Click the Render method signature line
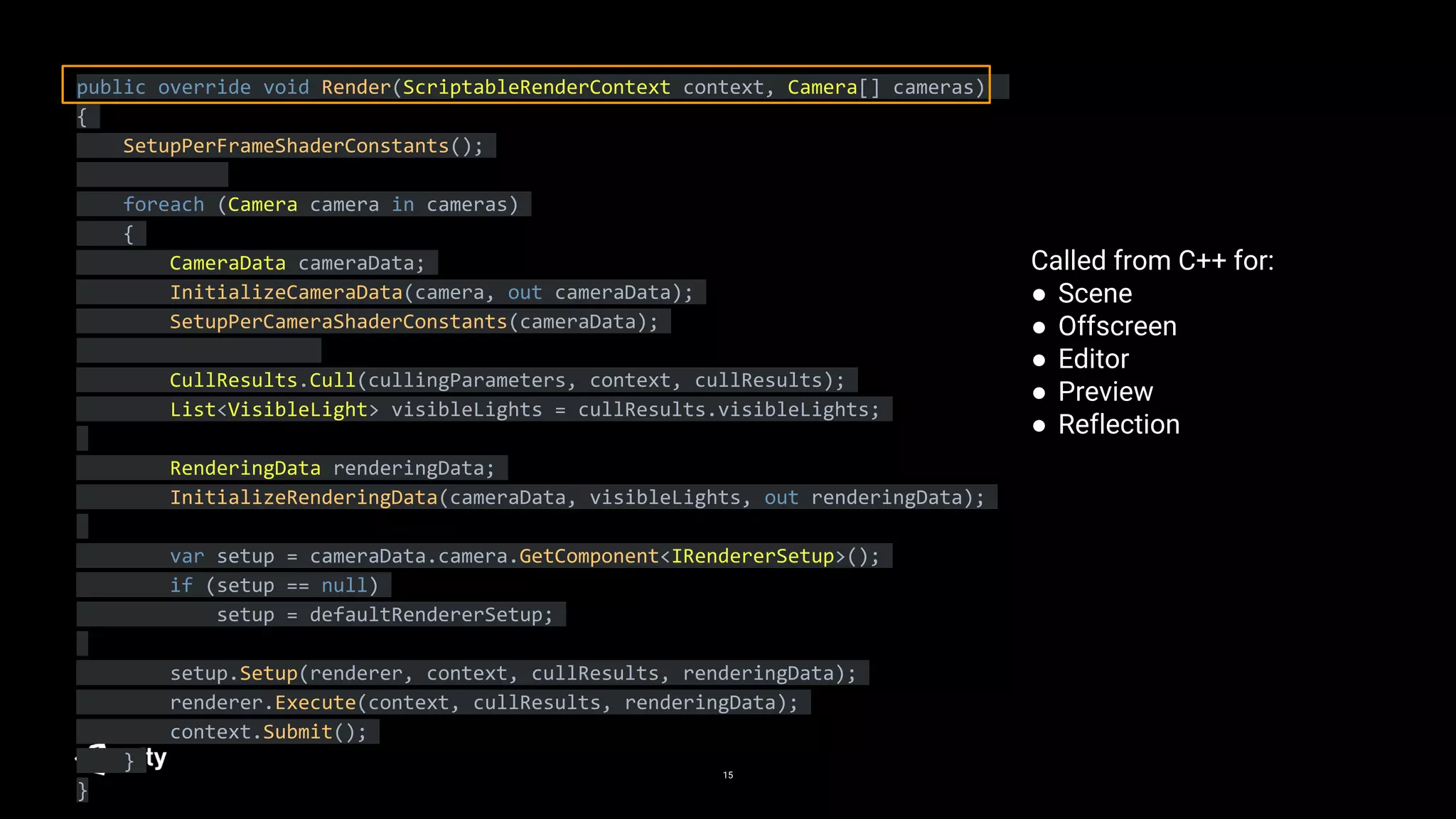The width and height of the screenshot is (1456, 819). 530,87
